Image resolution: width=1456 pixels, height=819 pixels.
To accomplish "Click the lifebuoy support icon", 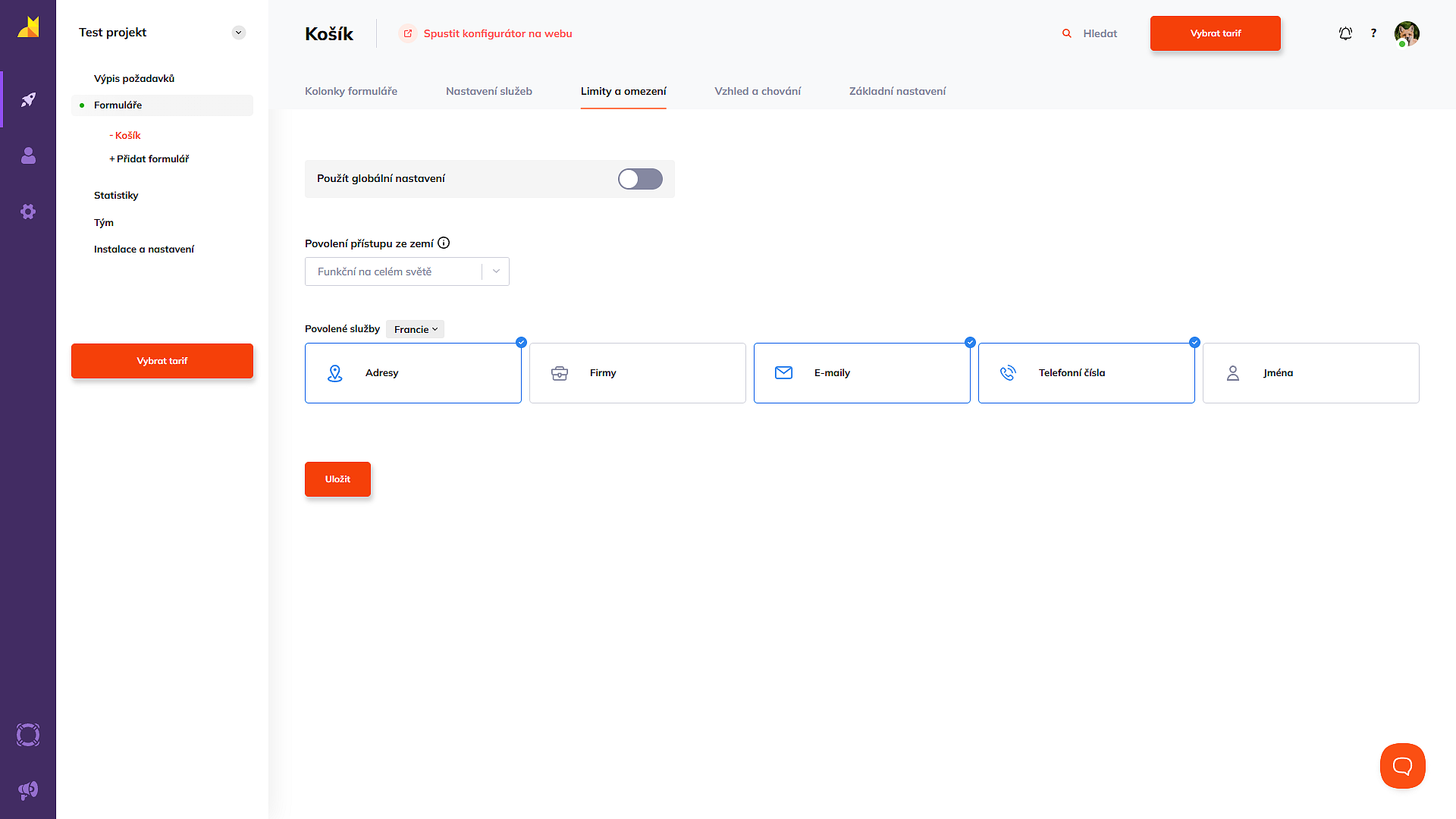I will tap(28, 735).
